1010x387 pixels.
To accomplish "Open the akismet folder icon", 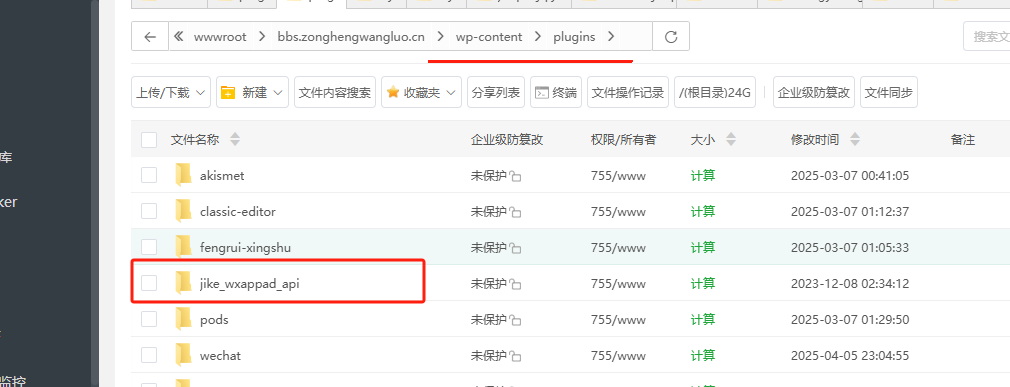I will [184, 175].
